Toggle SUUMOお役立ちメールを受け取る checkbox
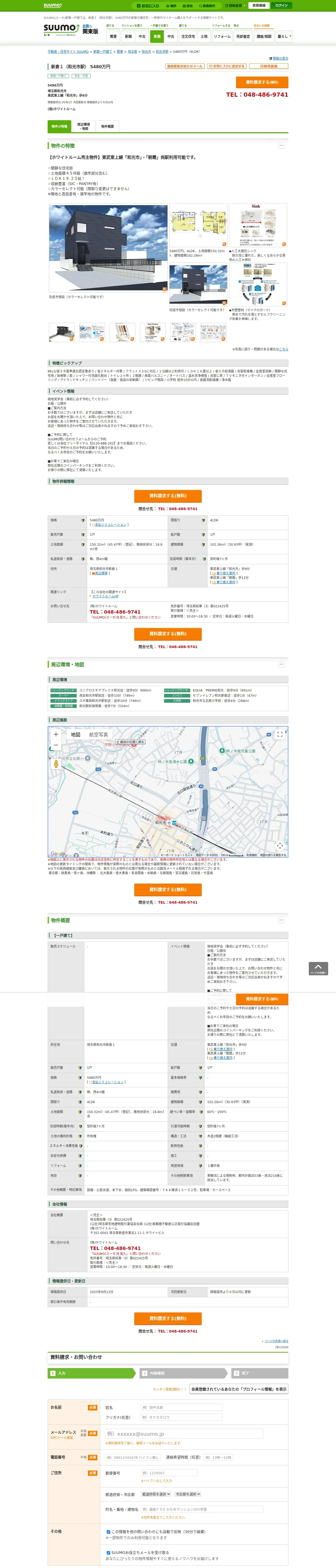This screenshot has height=1568, width=336. (109, 1553)
